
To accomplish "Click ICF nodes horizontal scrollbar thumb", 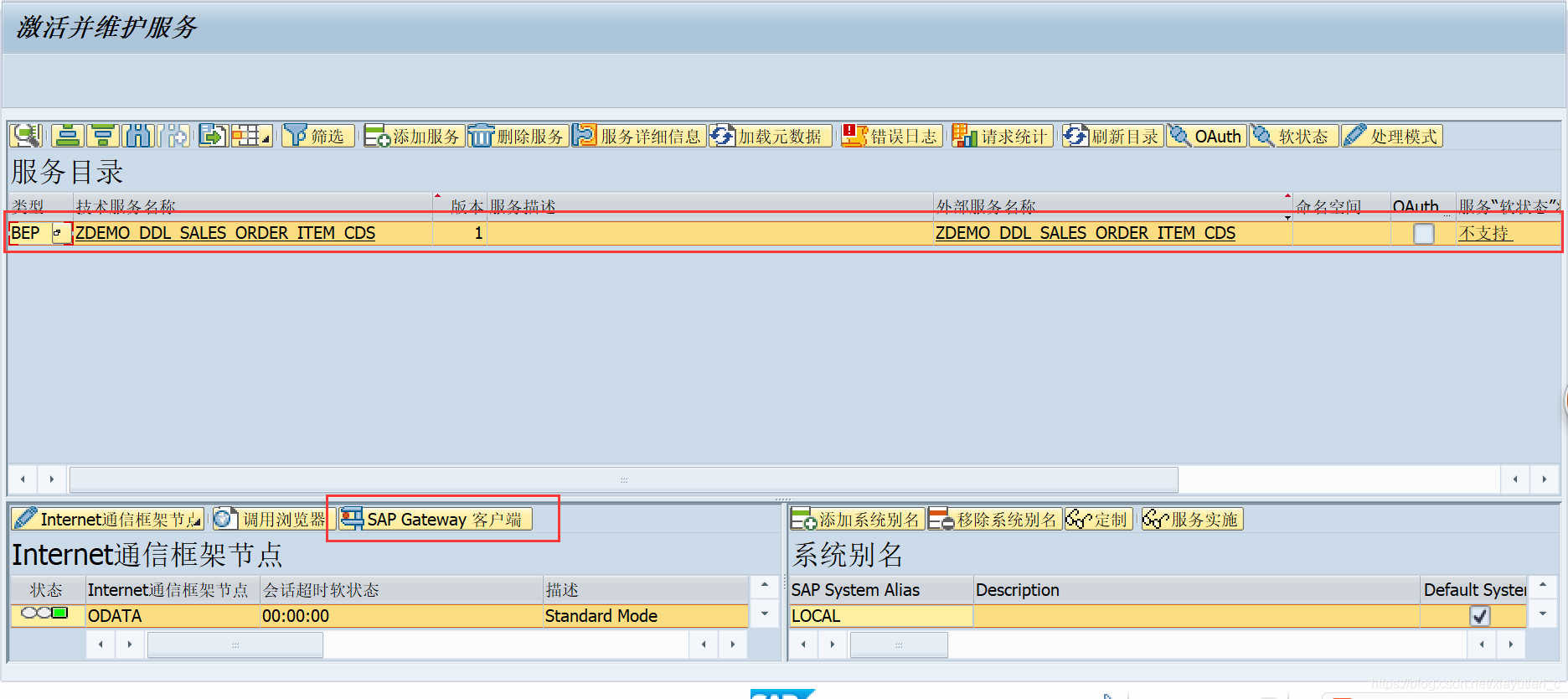I will tap(235, 645).
